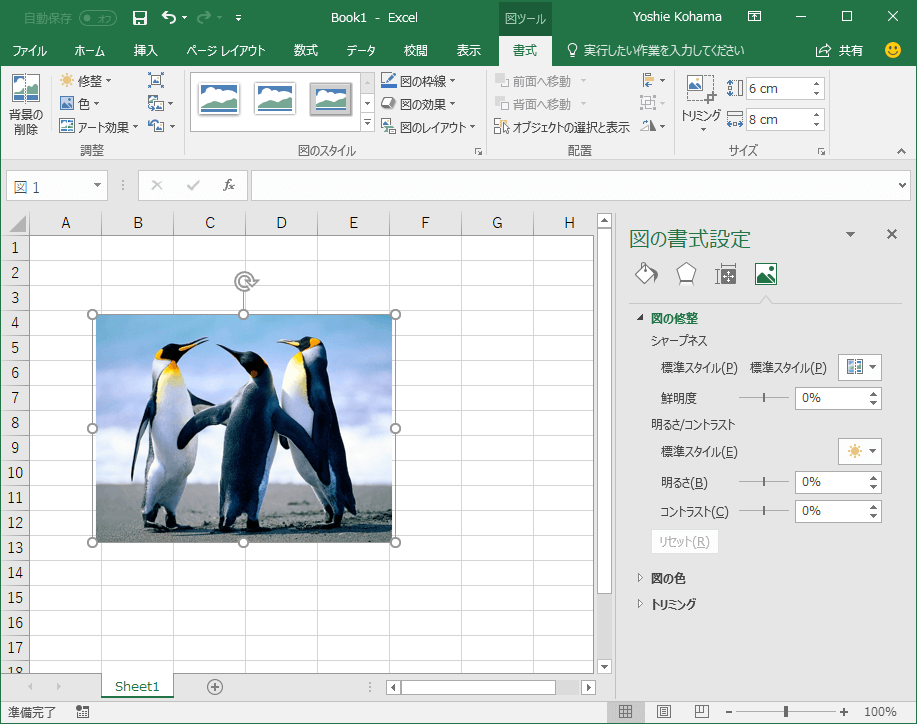Adjust the Contrast (コントラスト) slider
The height and width of the screenshot is (724, 917).
click(764, 511)
